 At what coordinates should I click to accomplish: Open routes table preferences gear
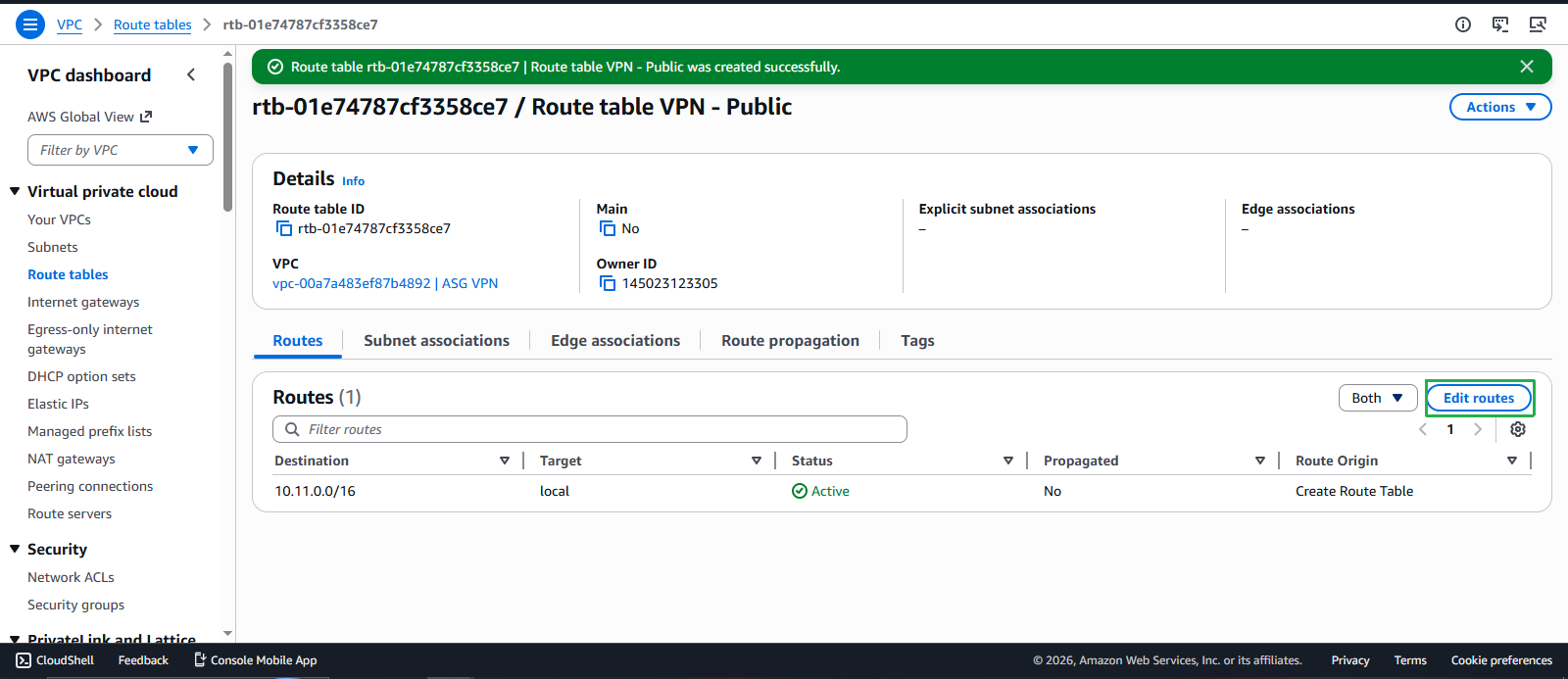pyautogui.click(x=1518, y=429)
